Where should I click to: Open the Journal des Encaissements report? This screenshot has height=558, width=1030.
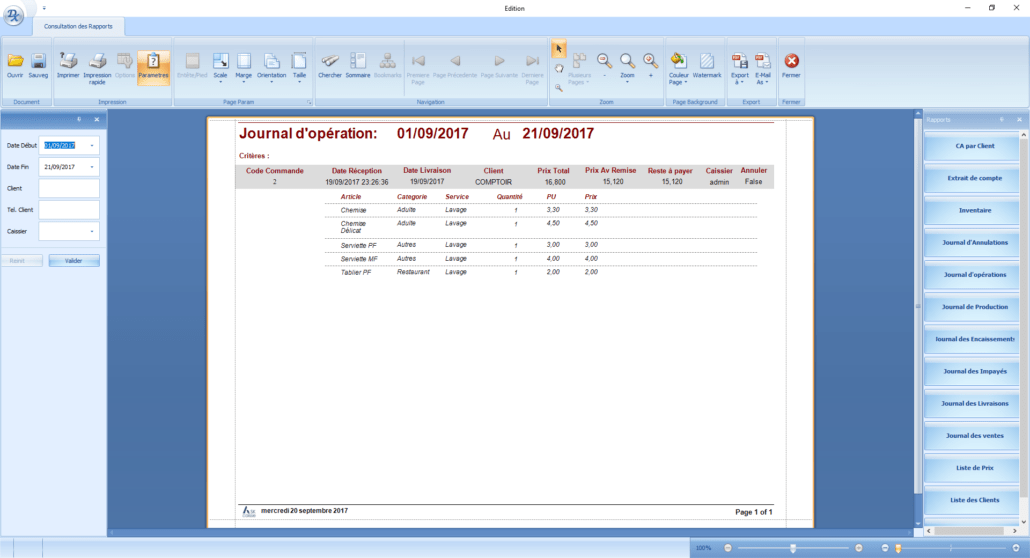click(974, 339)
